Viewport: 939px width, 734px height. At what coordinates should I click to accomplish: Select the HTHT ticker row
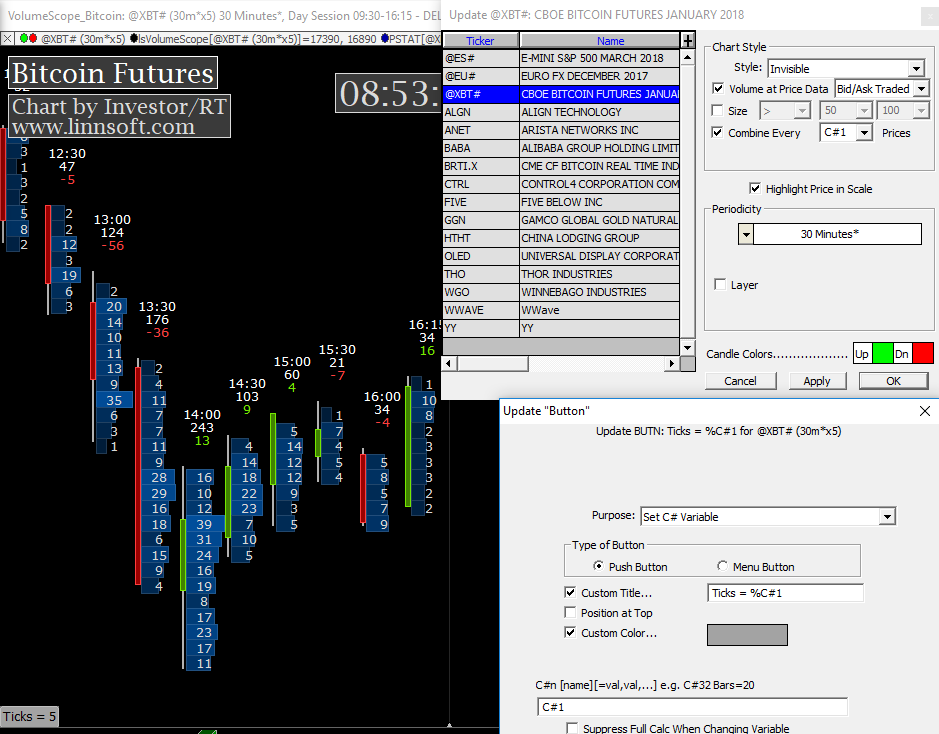[x=561, y=238]
